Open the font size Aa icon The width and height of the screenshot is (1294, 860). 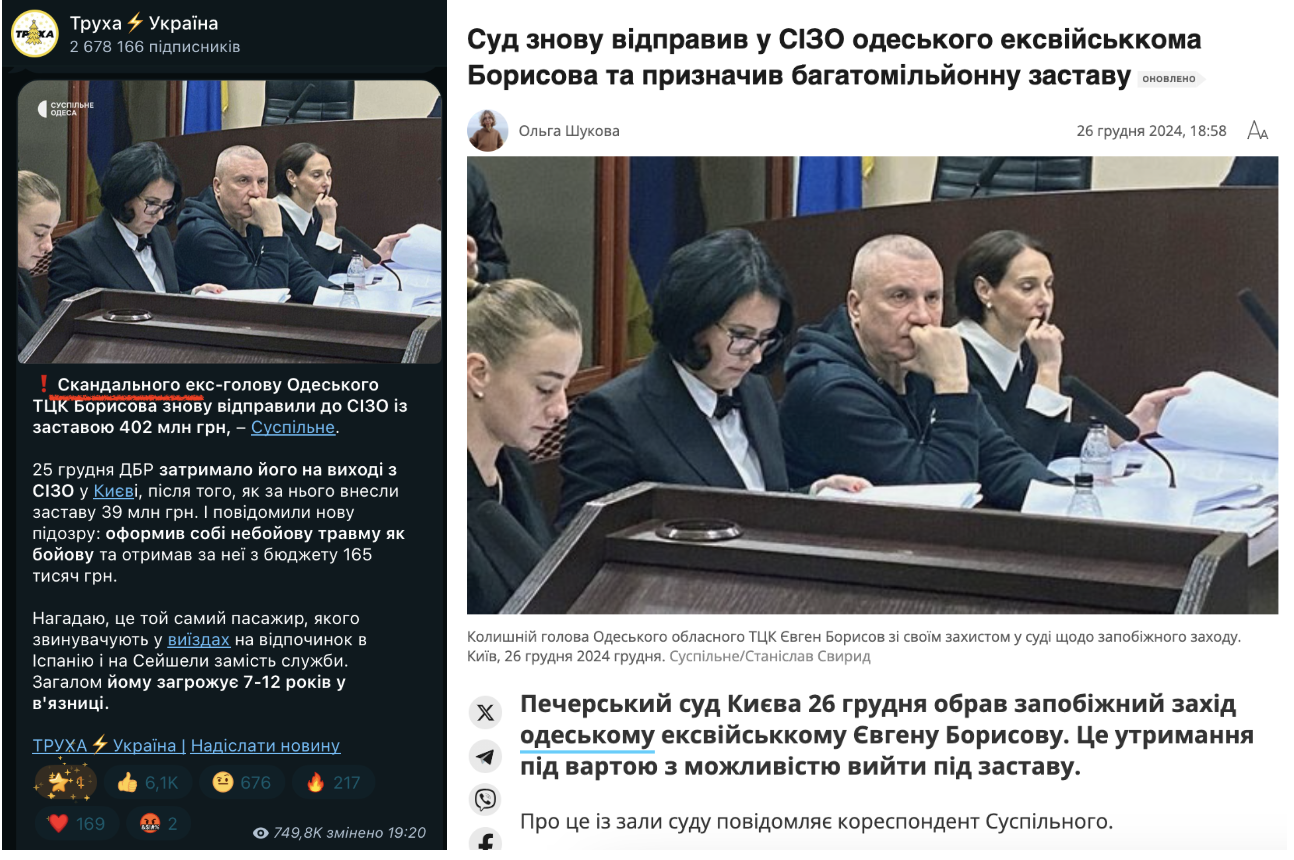click(1257, 130)
